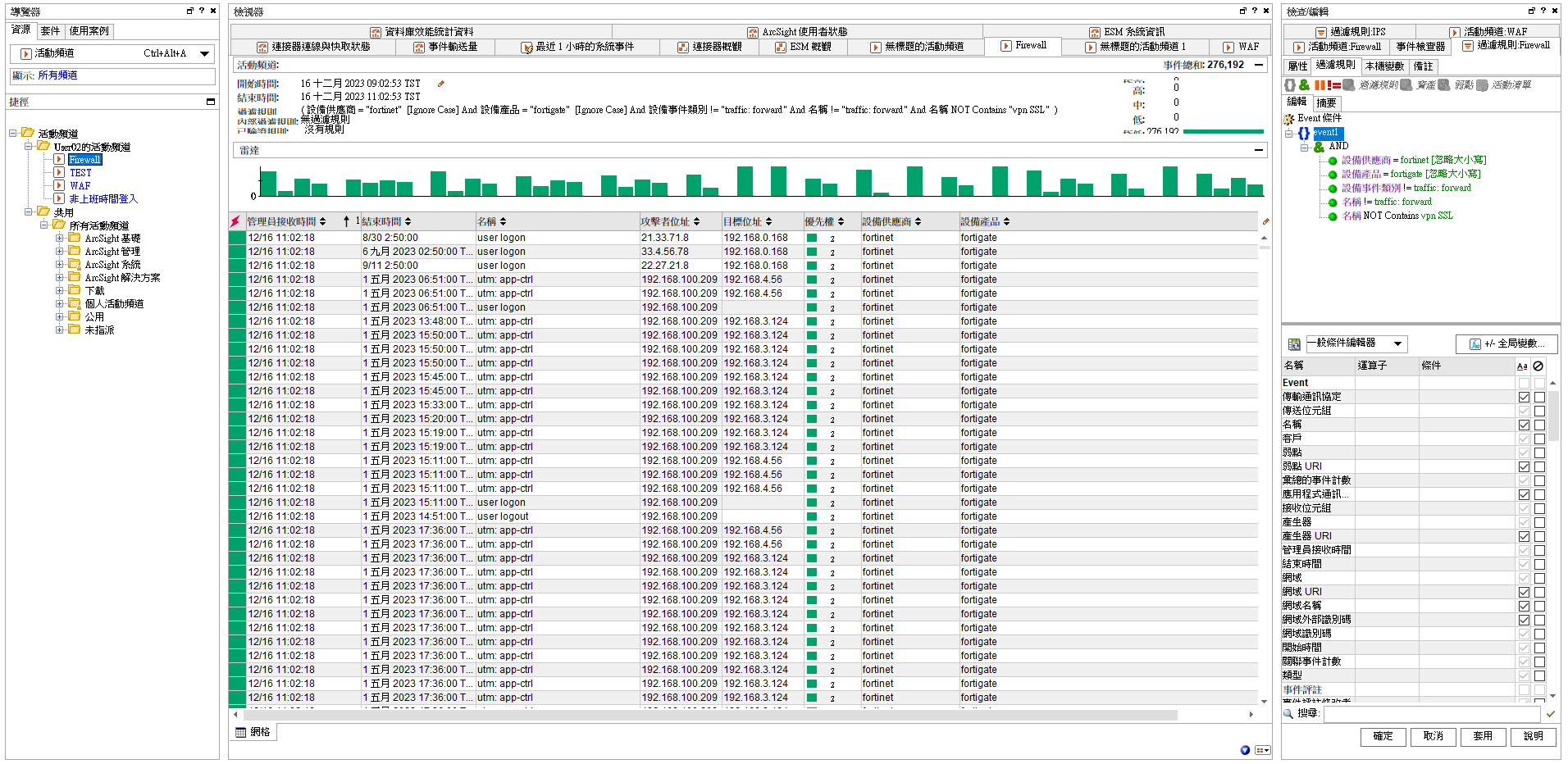Image resolution: width=1568 pixels, height=764 pixels.
Task: Click the 確定 button
Action: coord(1383,736)
